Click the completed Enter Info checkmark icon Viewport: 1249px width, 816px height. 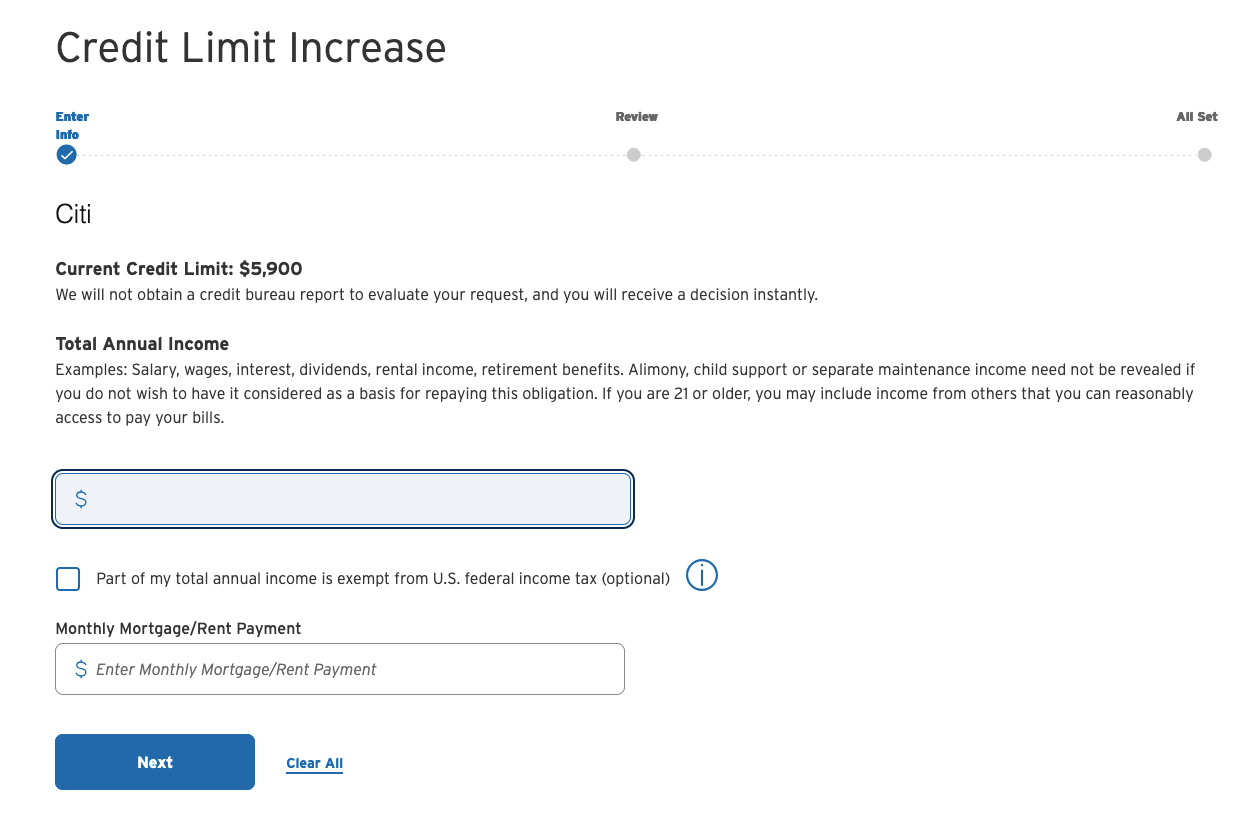66,155
